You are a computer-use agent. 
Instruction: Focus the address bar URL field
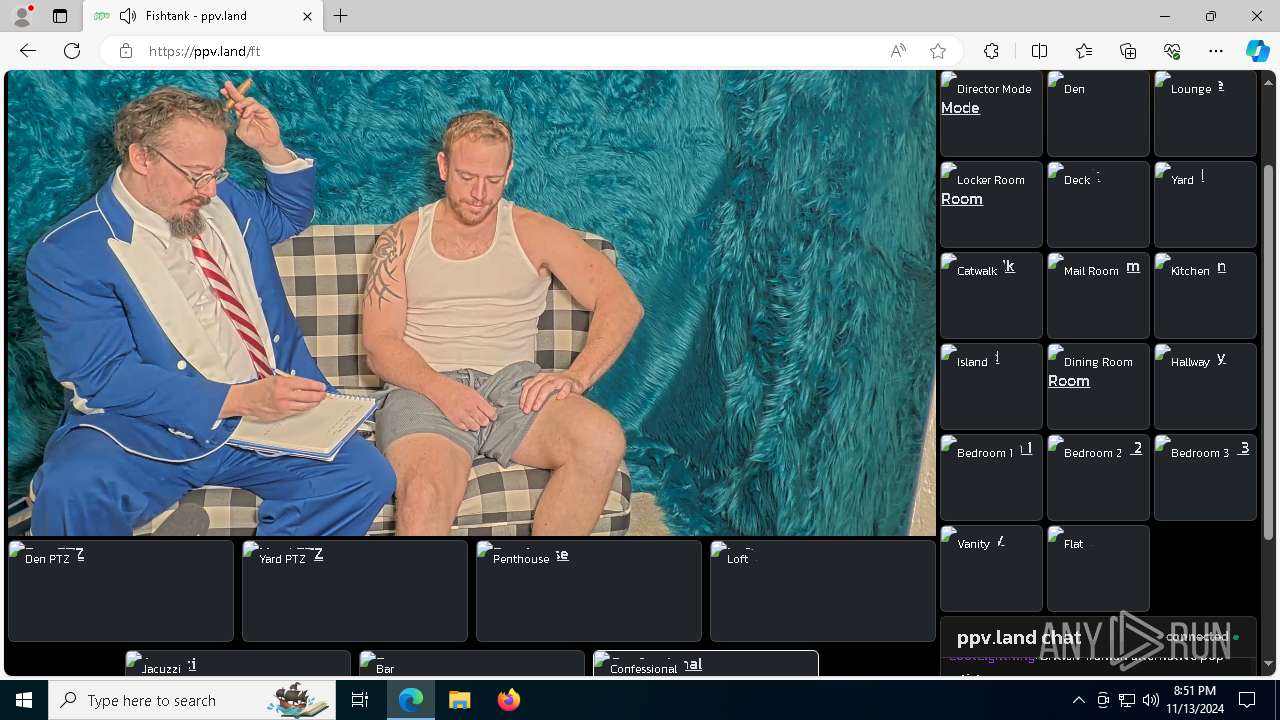(x=510, y=51)
